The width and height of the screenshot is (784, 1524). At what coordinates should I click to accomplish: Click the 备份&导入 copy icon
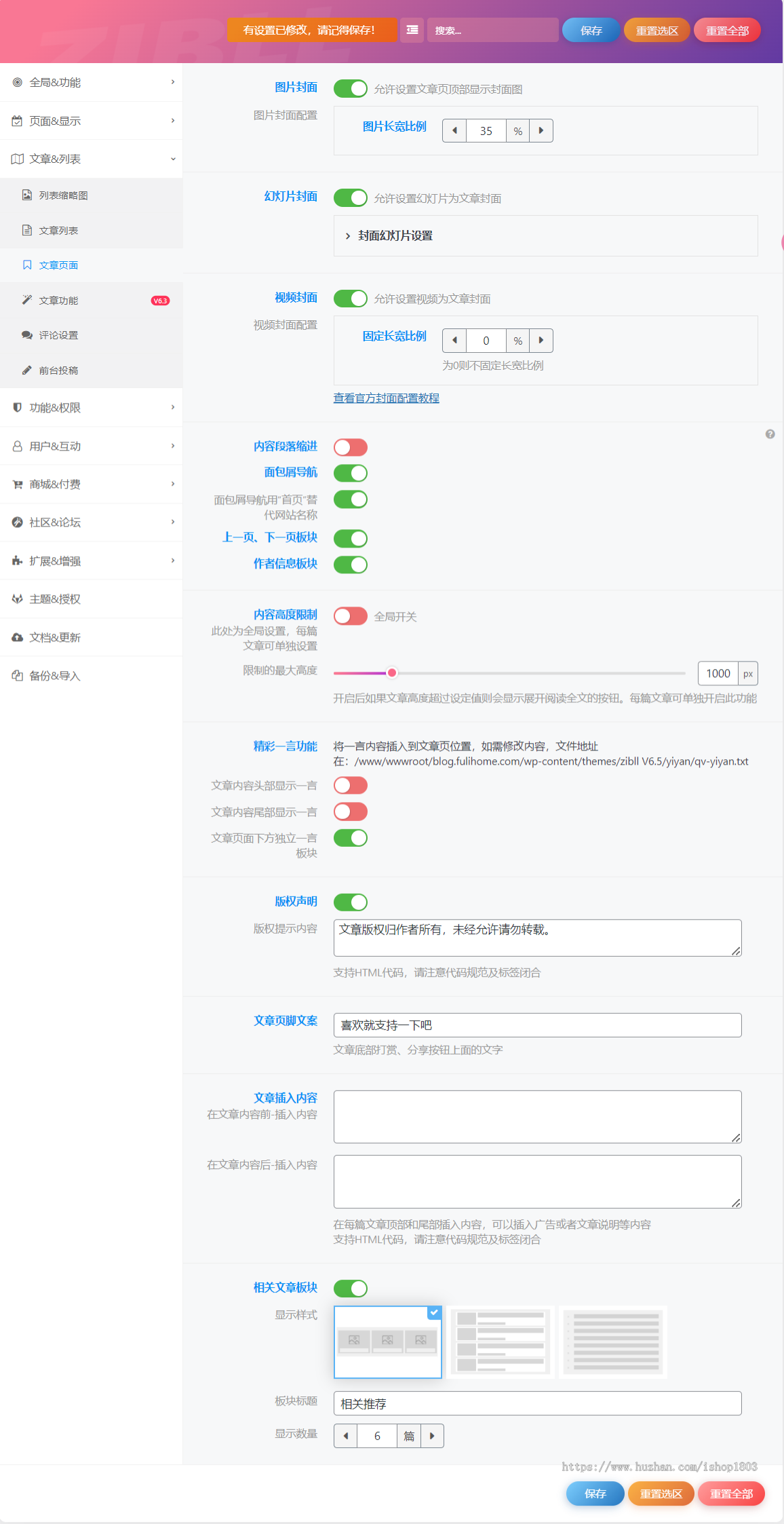[x=18, y=675]
